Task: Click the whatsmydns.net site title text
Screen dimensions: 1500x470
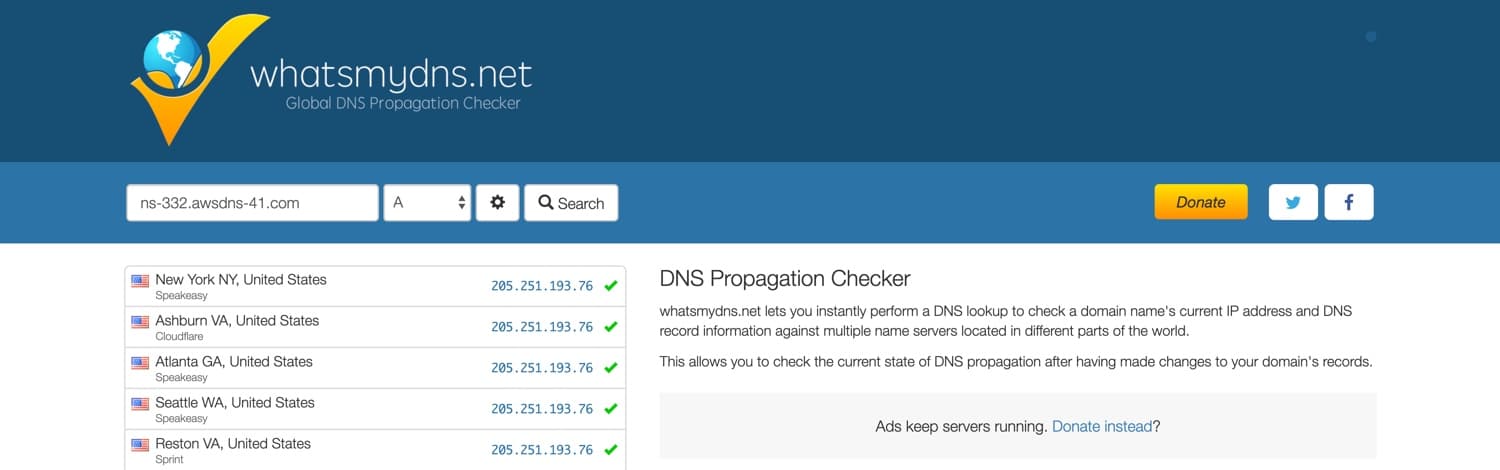Action: (x=390, y=73)
